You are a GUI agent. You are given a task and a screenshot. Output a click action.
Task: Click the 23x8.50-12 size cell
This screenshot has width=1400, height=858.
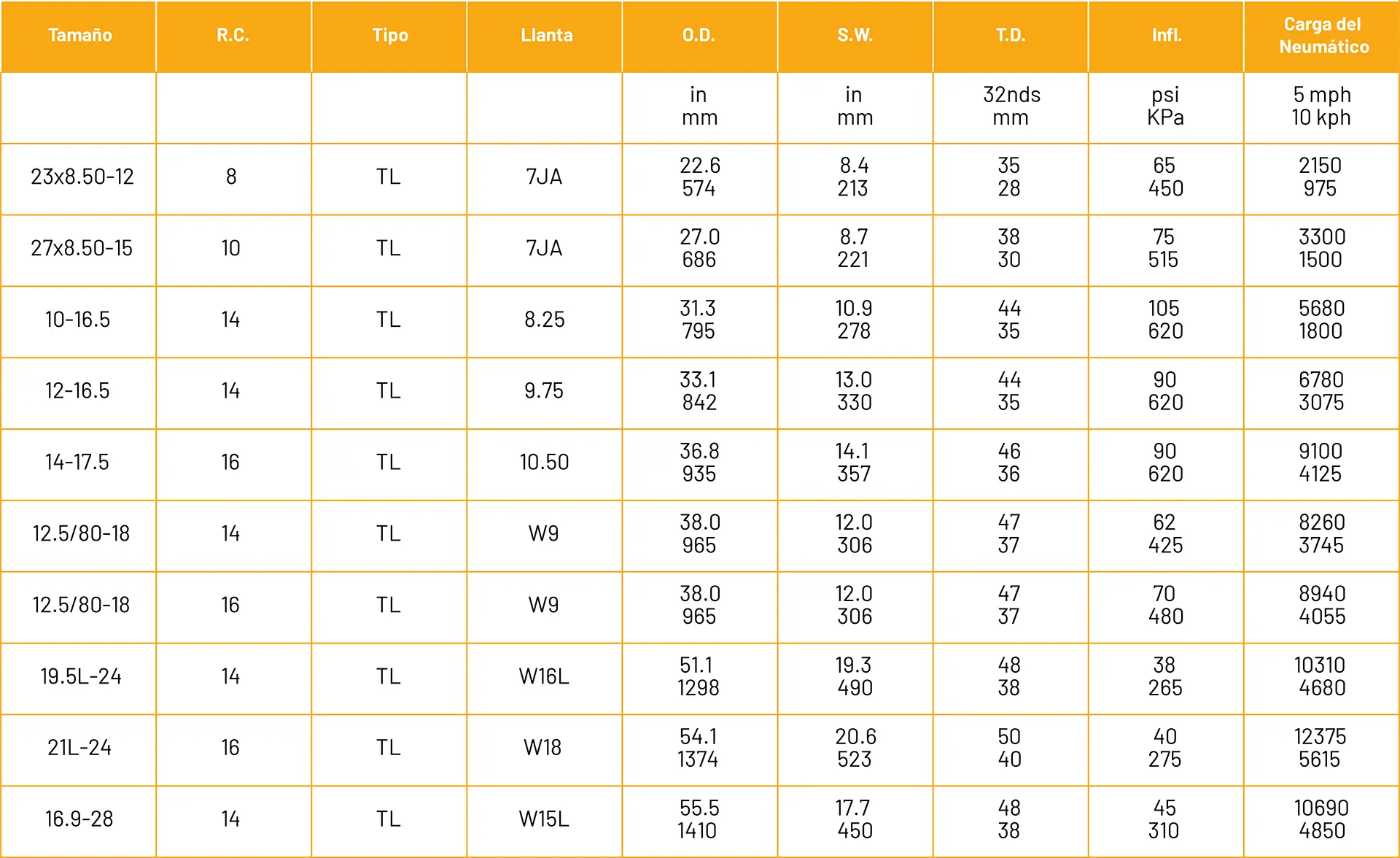[82, 177]
